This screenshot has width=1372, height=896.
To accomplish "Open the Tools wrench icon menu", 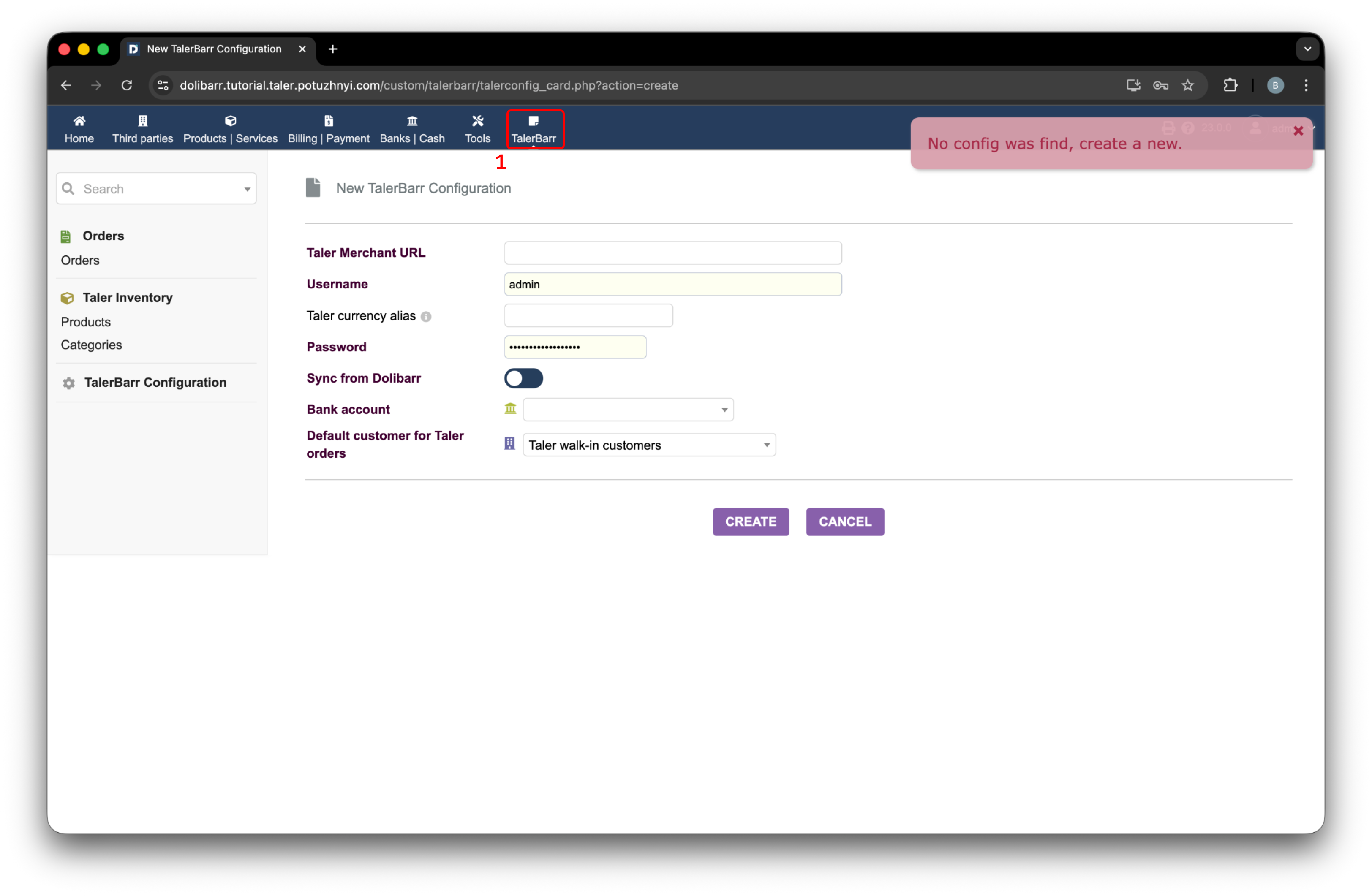I will click(477, 121).
